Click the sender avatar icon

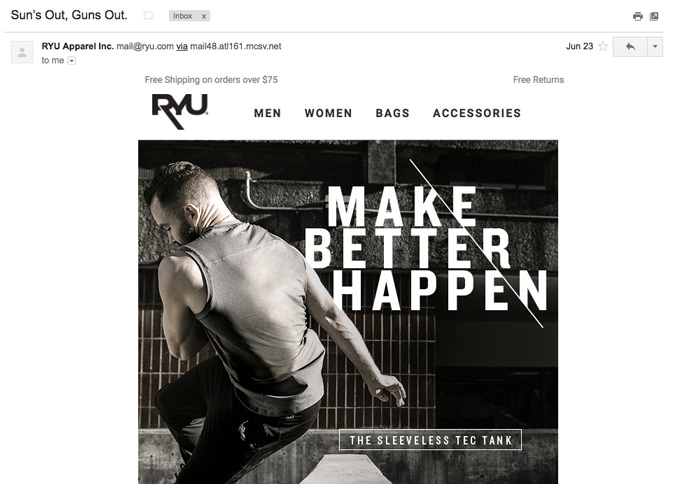click(22, 52)
